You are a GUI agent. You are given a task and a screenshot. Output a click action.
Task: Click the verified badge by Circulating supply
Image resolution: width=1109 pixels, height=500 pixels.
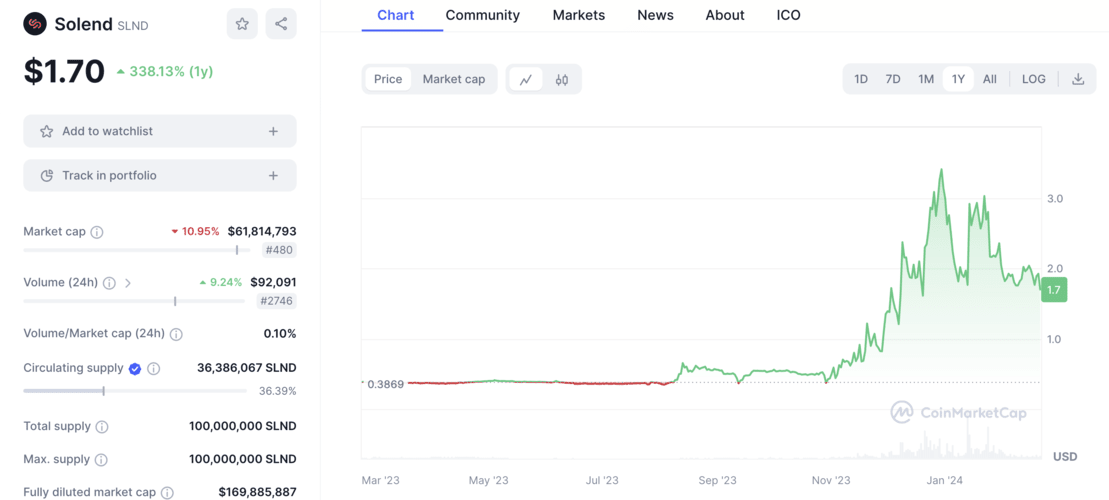coord(135,369)
